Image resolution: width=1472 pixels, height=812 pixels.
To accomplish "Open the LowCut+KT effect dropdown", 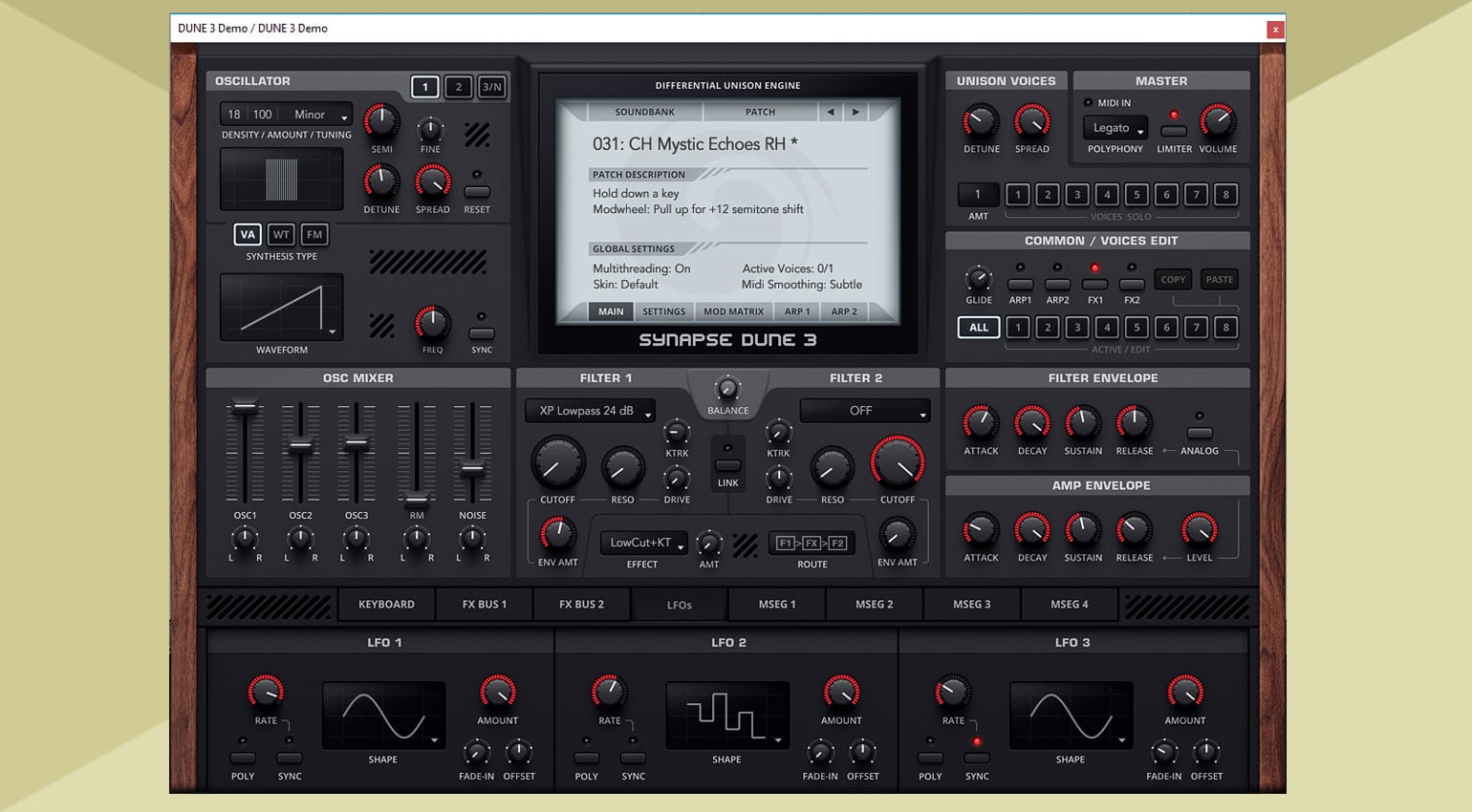I will pyautogui.click(x=643, y=543).
